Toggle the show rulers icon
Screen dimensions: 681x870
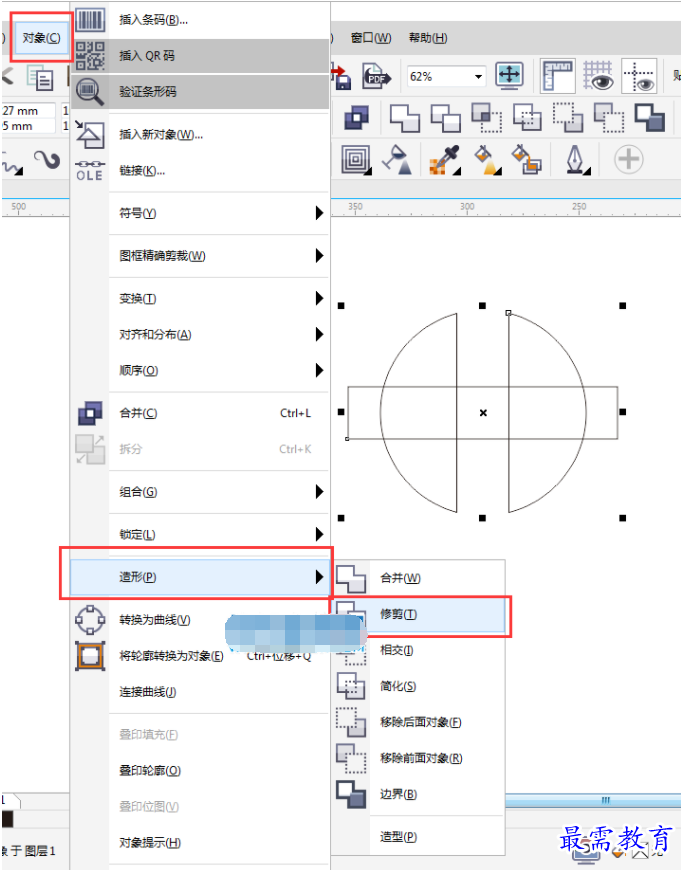tap(557, 75)
